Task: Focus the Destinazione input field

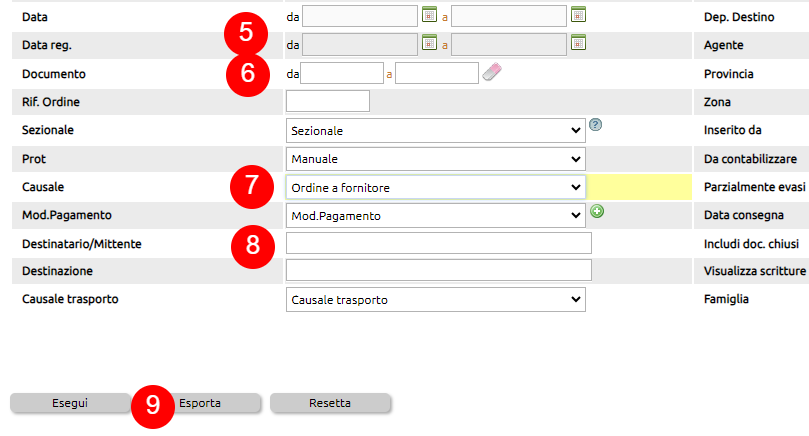Action: (439, 270)
